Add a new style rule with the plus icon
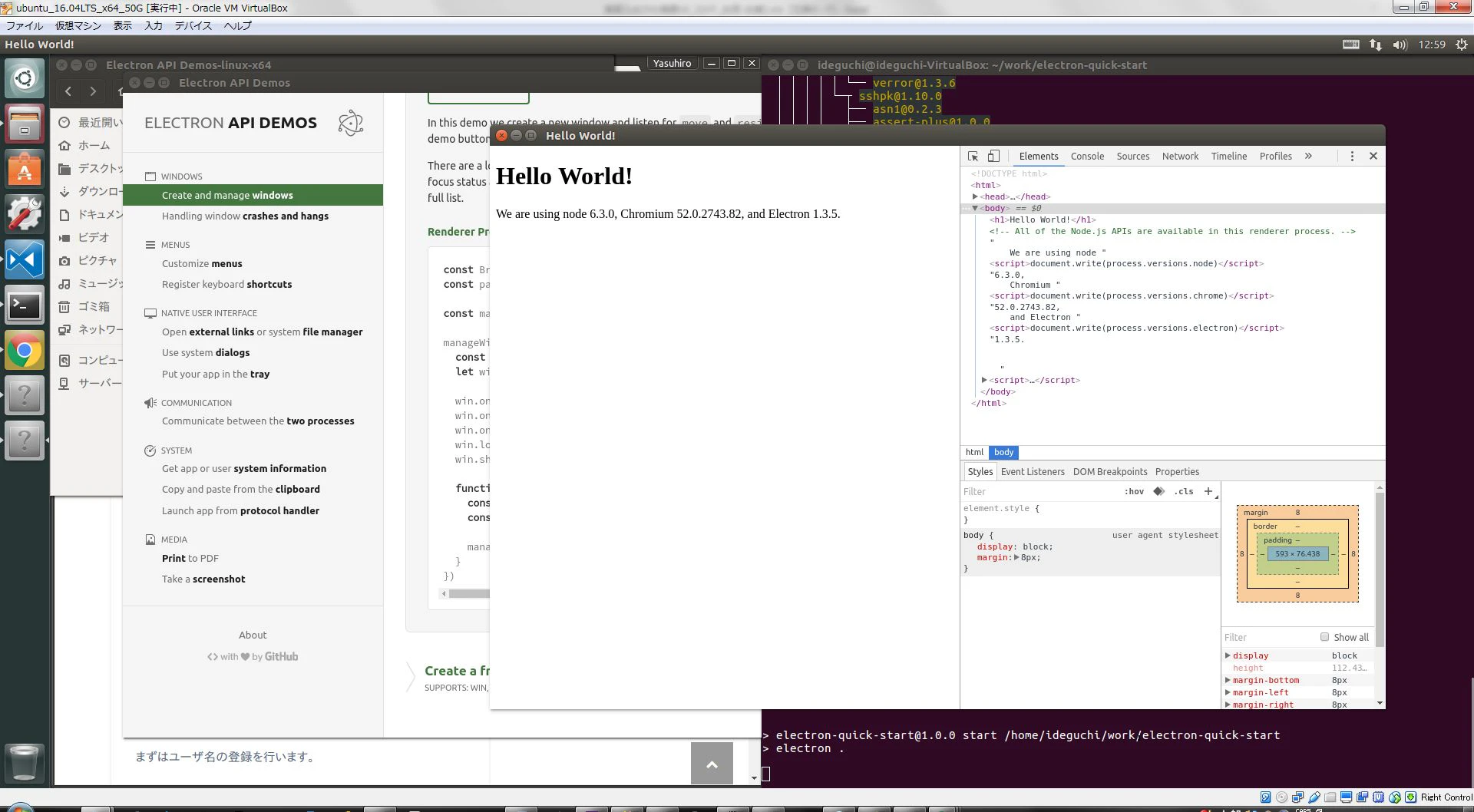Viewport: 1474px width, 812px height. (1208, 491)
